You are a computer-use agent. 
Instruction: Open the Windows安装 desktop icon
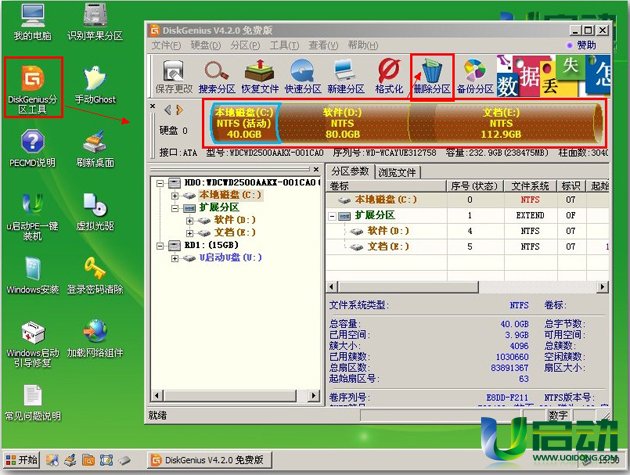33,276
